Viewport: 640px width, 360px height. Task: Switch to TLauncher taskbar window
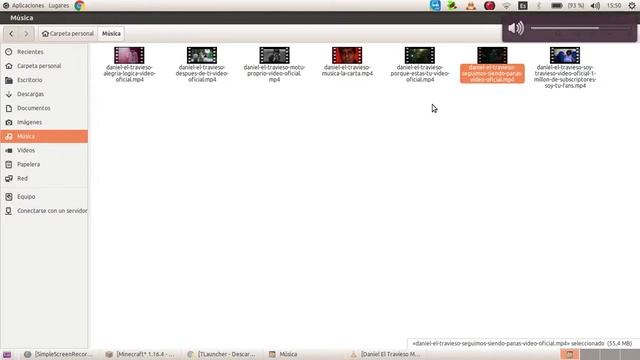(222, 354)
